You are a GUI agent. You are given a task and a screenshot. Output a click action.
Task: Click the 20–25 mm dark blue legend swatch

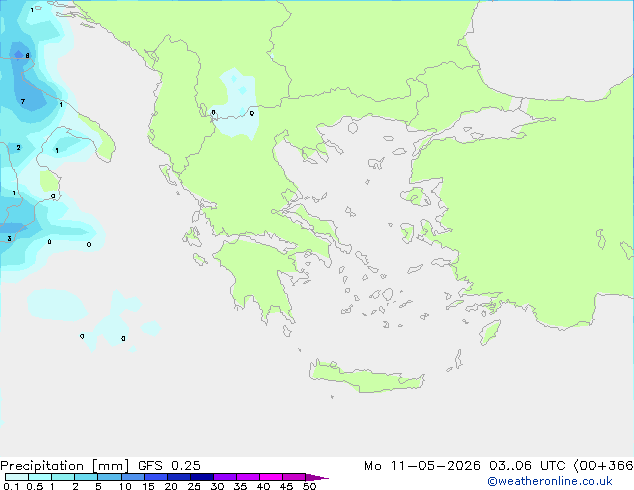[179, 477]
